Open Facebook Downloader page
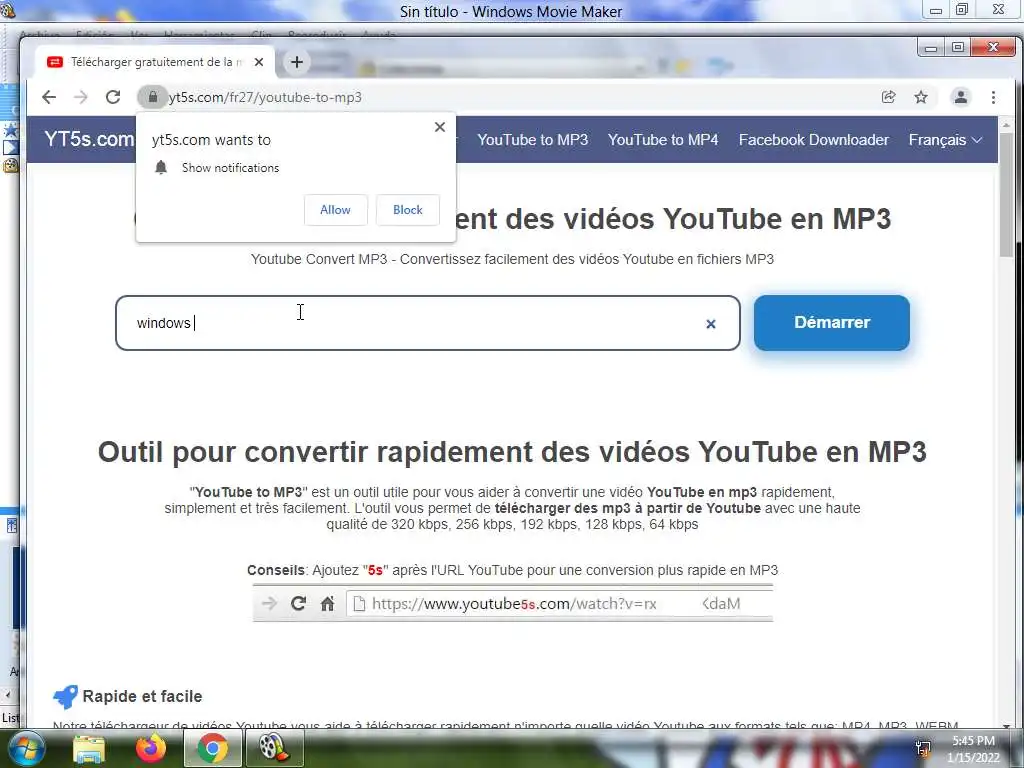This screenshot has width=1024, height=768. (814, 140)
